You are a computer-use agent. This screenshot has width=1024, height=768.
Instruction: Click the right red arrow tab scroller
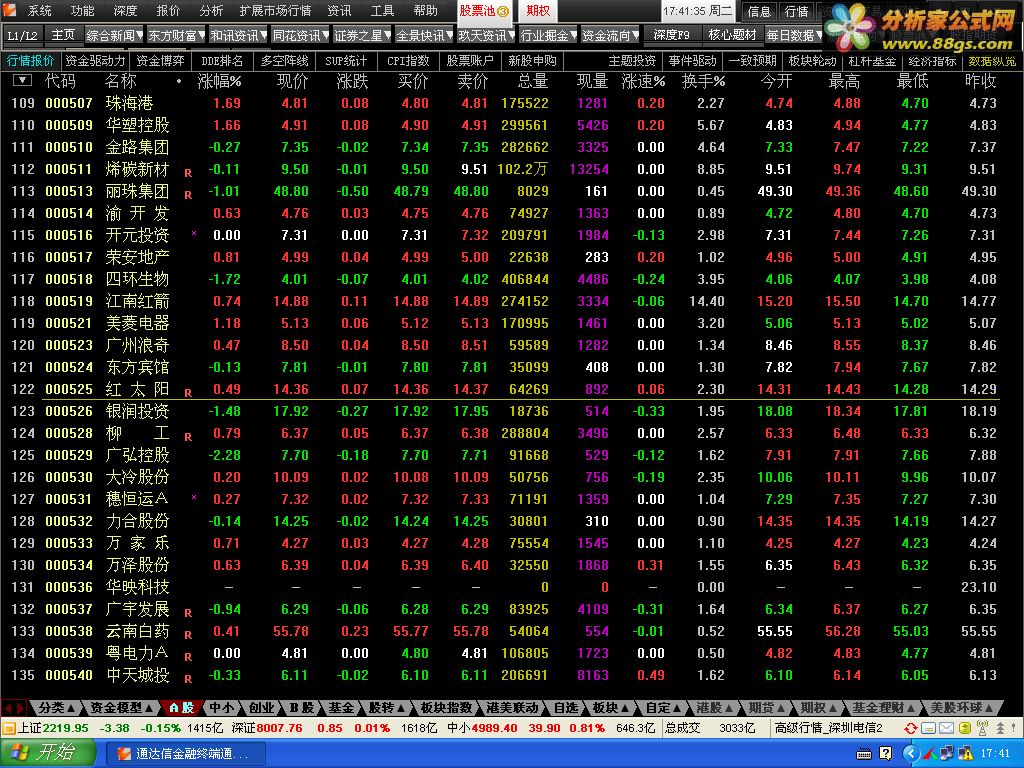pos(21,707)
